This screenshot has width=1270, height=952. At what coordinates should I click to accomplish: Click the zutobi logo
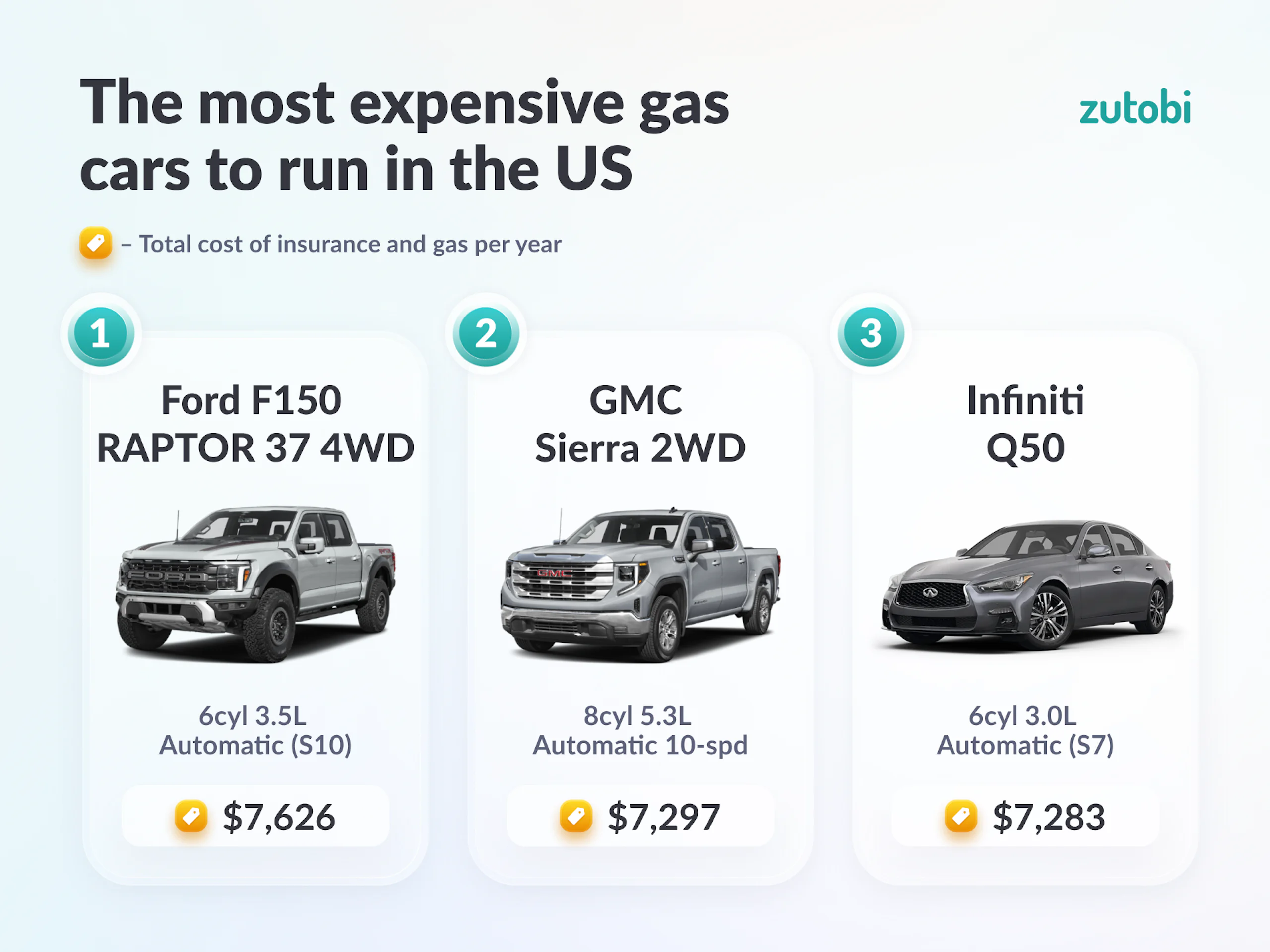click(1135, 108)
